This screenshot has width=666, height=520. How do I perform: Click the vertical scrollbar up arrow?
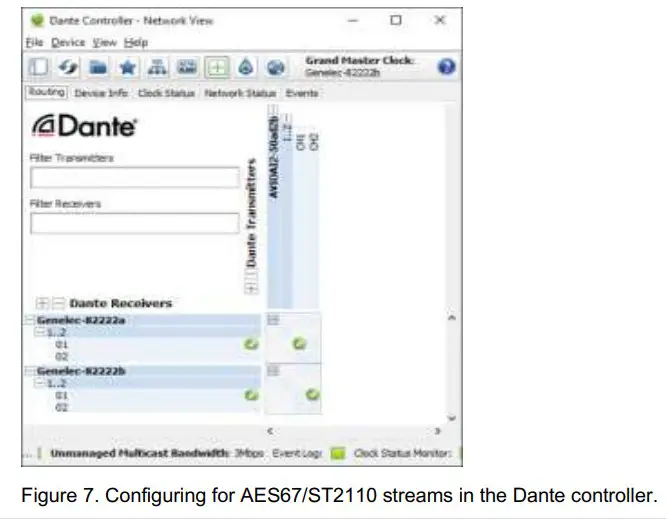tap(452, 317)
